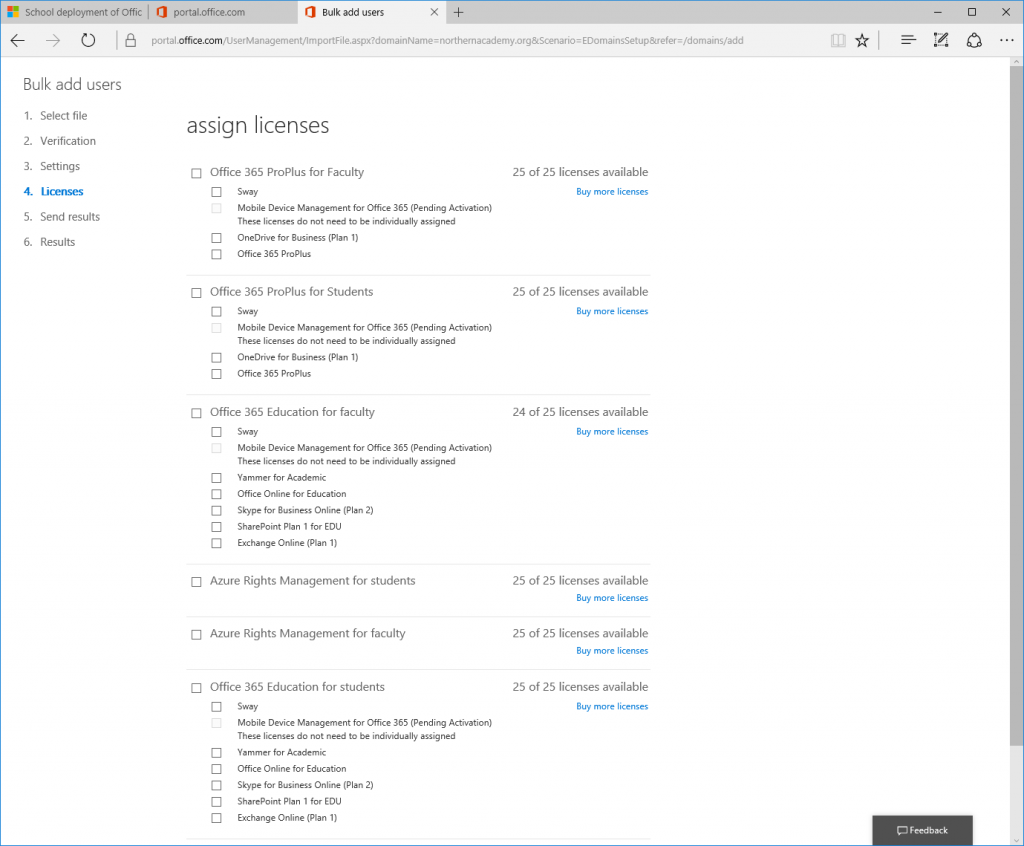The width and height of the screenshot is (1024, 846).
Task: Check Office 365 ProPlus for Students license
Action: [196, 293]
